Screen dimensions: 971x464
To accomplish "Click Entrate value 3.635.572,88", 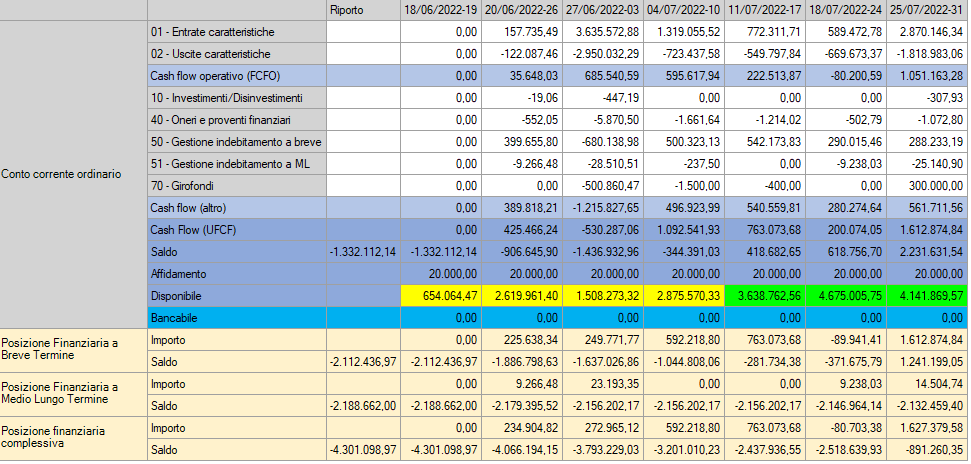I will tap(603, 32).
